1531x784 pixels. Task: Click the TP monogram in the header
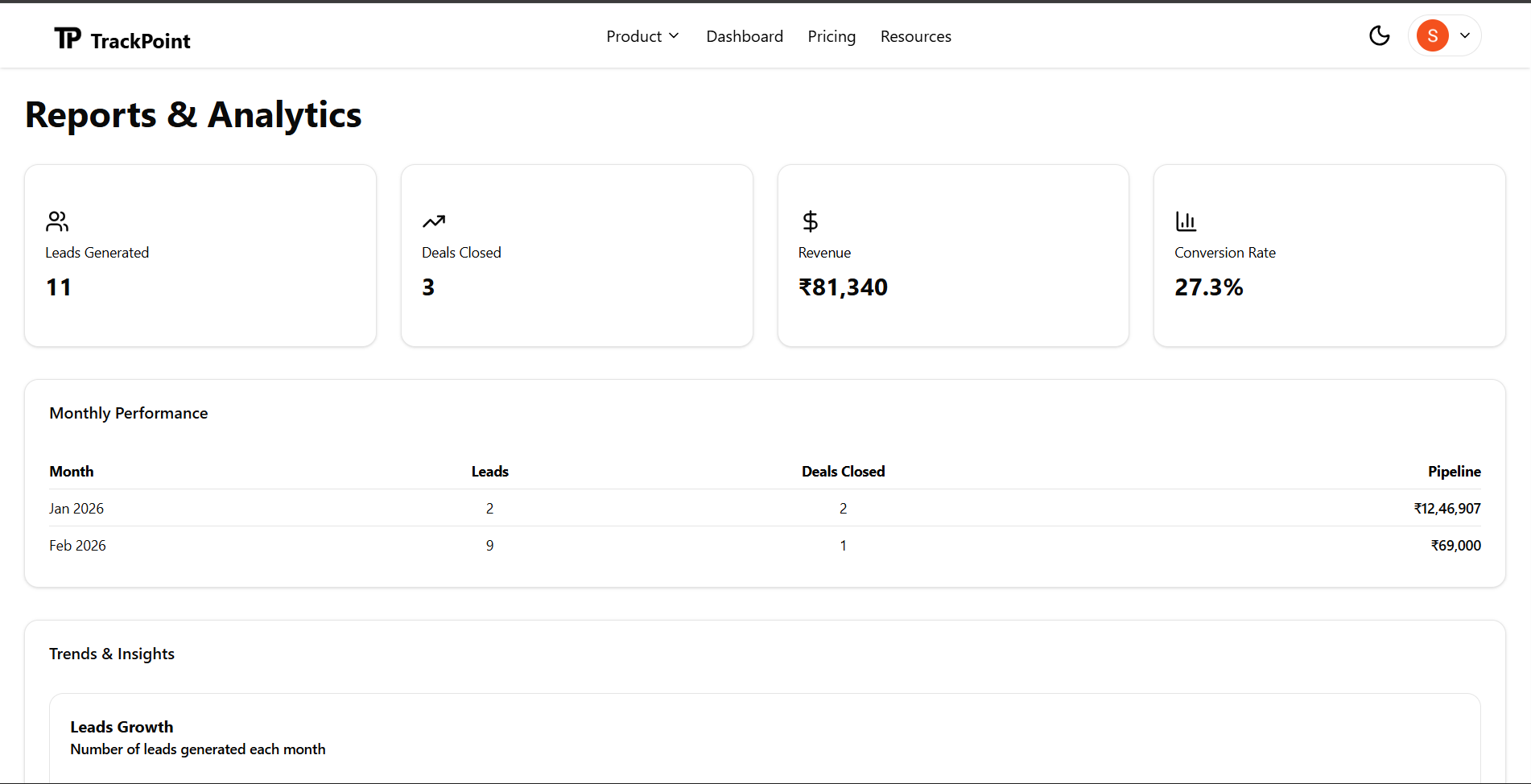(x=67, y=37)
